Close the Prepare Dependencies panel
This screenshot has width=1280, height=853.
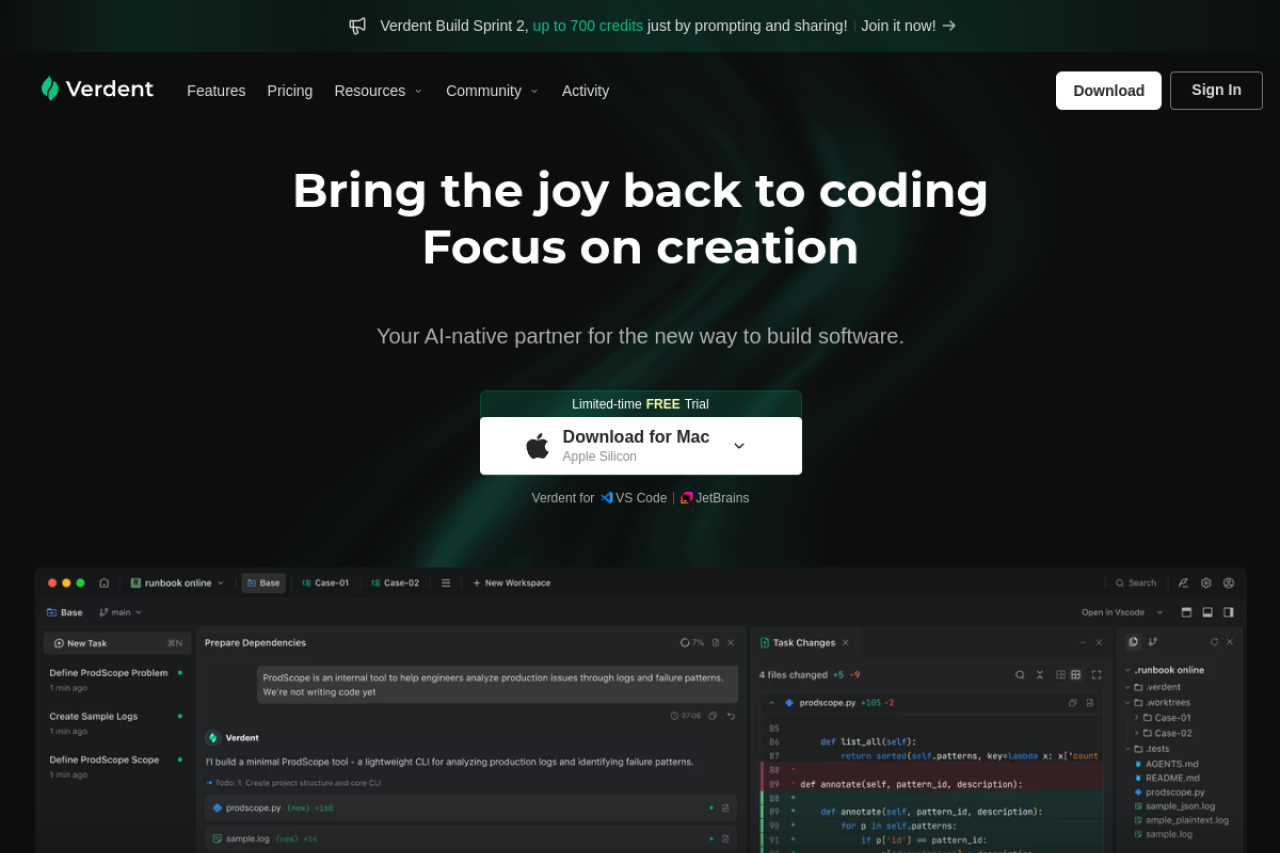(x=731, y=643)
